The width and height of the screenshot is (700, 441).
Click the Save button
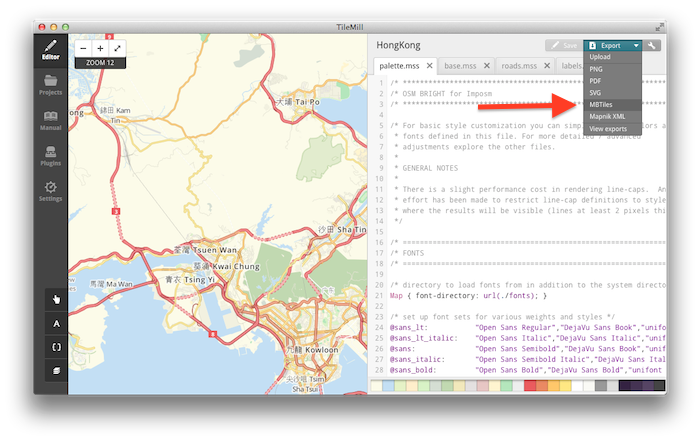click(564, 46)
